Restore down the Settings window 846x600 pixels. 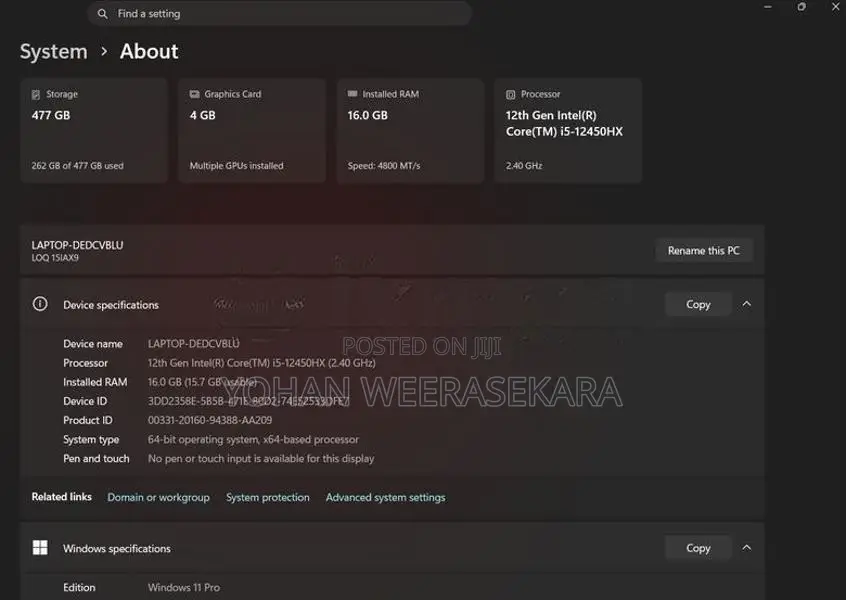coord(802,6)
